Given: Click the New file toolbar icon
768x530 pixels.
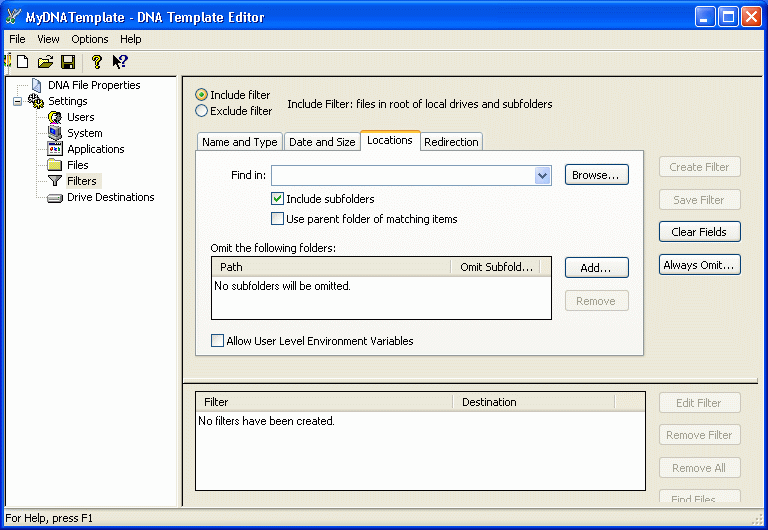Looking at the screenshot, I should pos(22,62).
